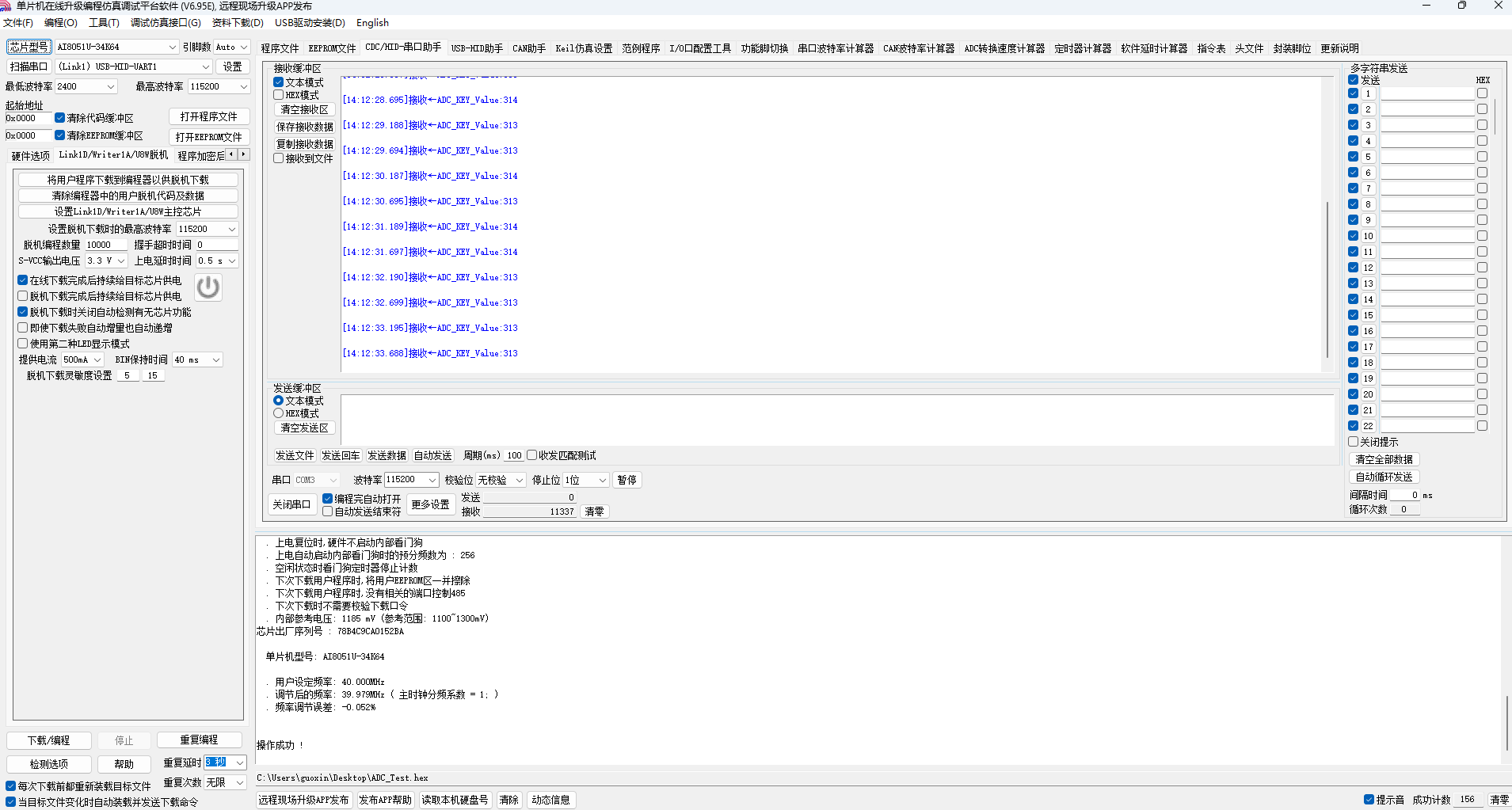Click 脱机编程数量 input field
This screenshot has width=1512, height=810.
(106, 245)
